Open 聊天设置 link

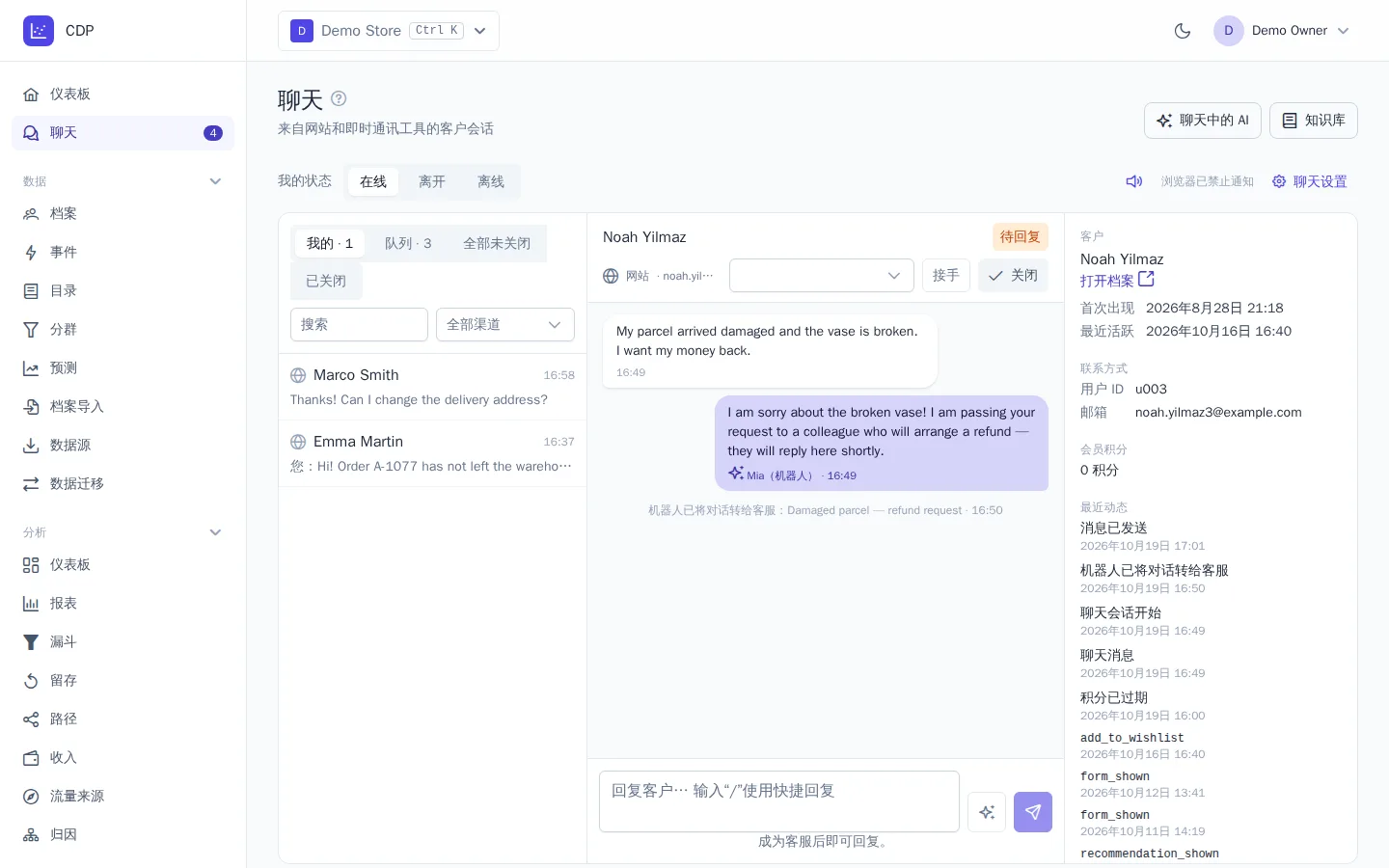(x=1310, y=181)
